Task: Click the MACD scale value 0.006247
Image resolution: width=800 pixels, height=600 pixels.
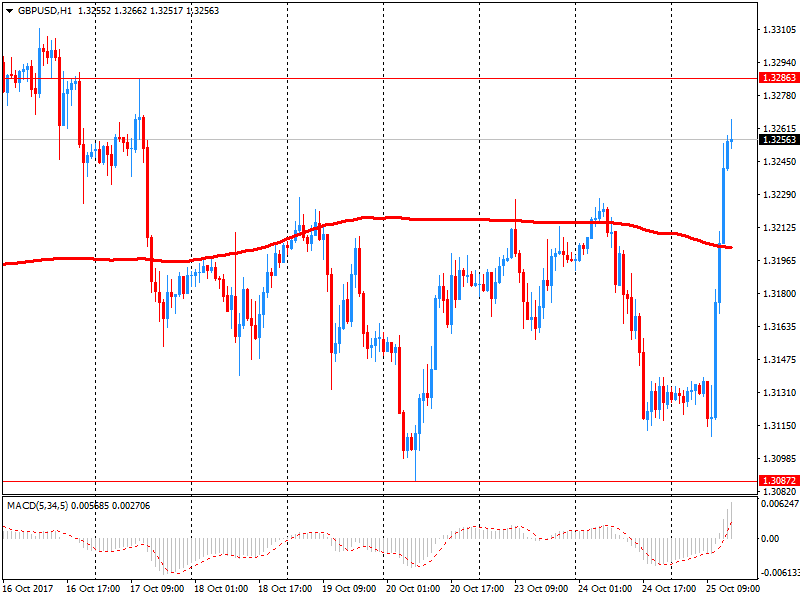Action: (780, 504)
